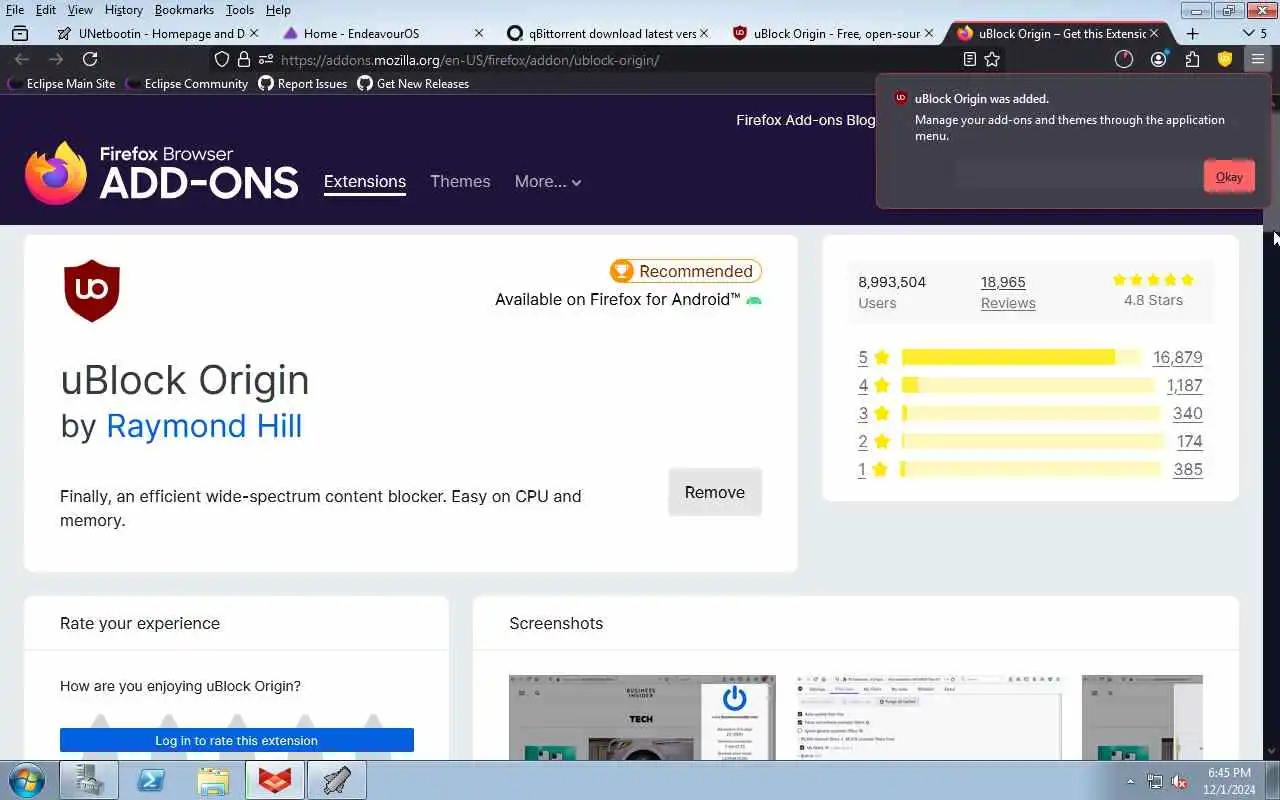The image size is (1280, 800).
Task: Click the muted volume tray icon
Action: pyautogui.click(x=1179, y=782)
